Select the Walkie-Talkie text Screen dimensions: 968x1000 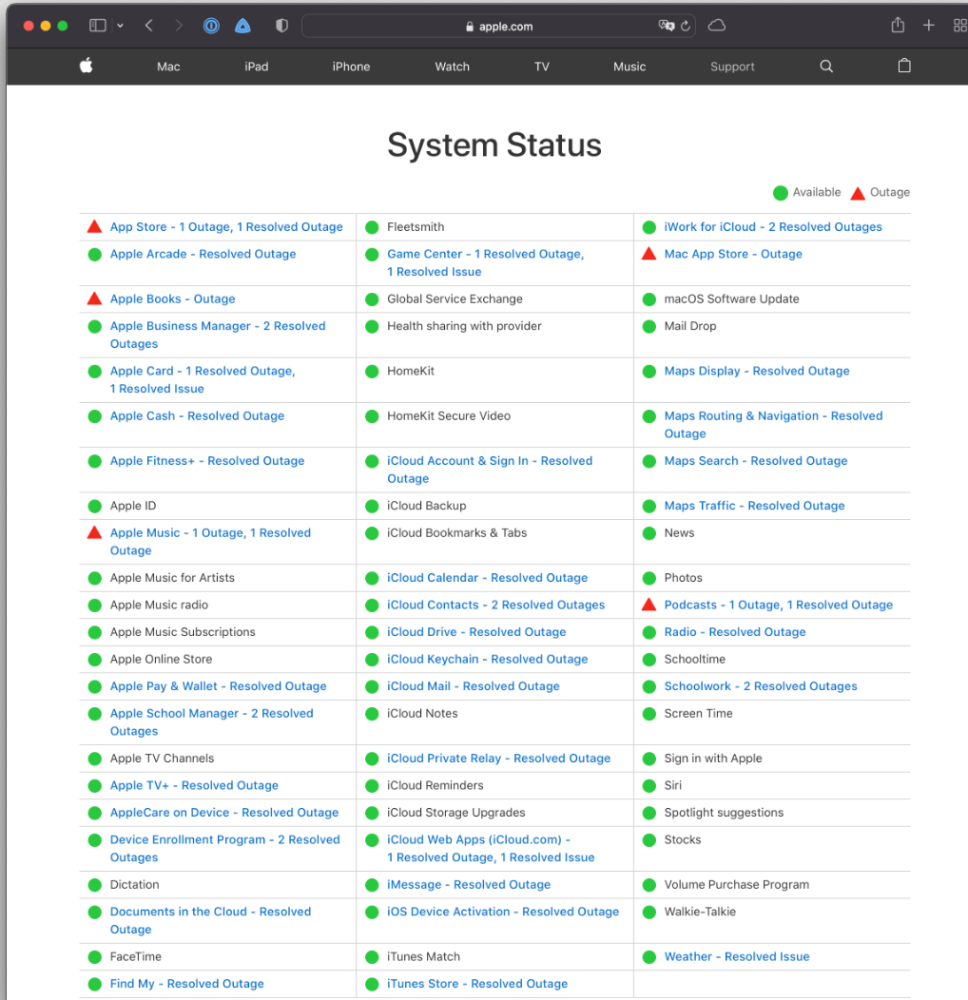click(x=700, y=912)
